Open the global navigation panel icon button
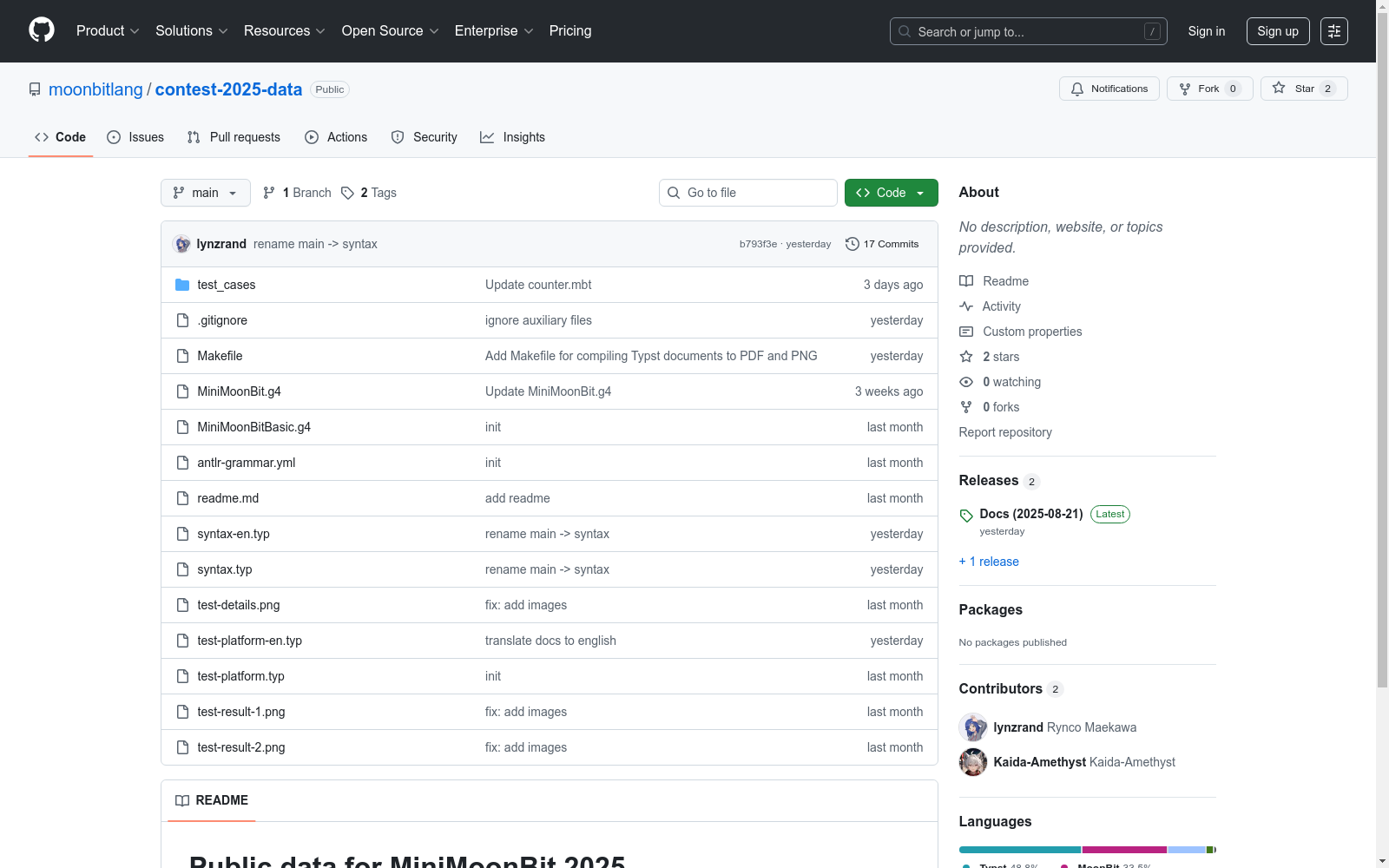 click(x=1334, y=31)
